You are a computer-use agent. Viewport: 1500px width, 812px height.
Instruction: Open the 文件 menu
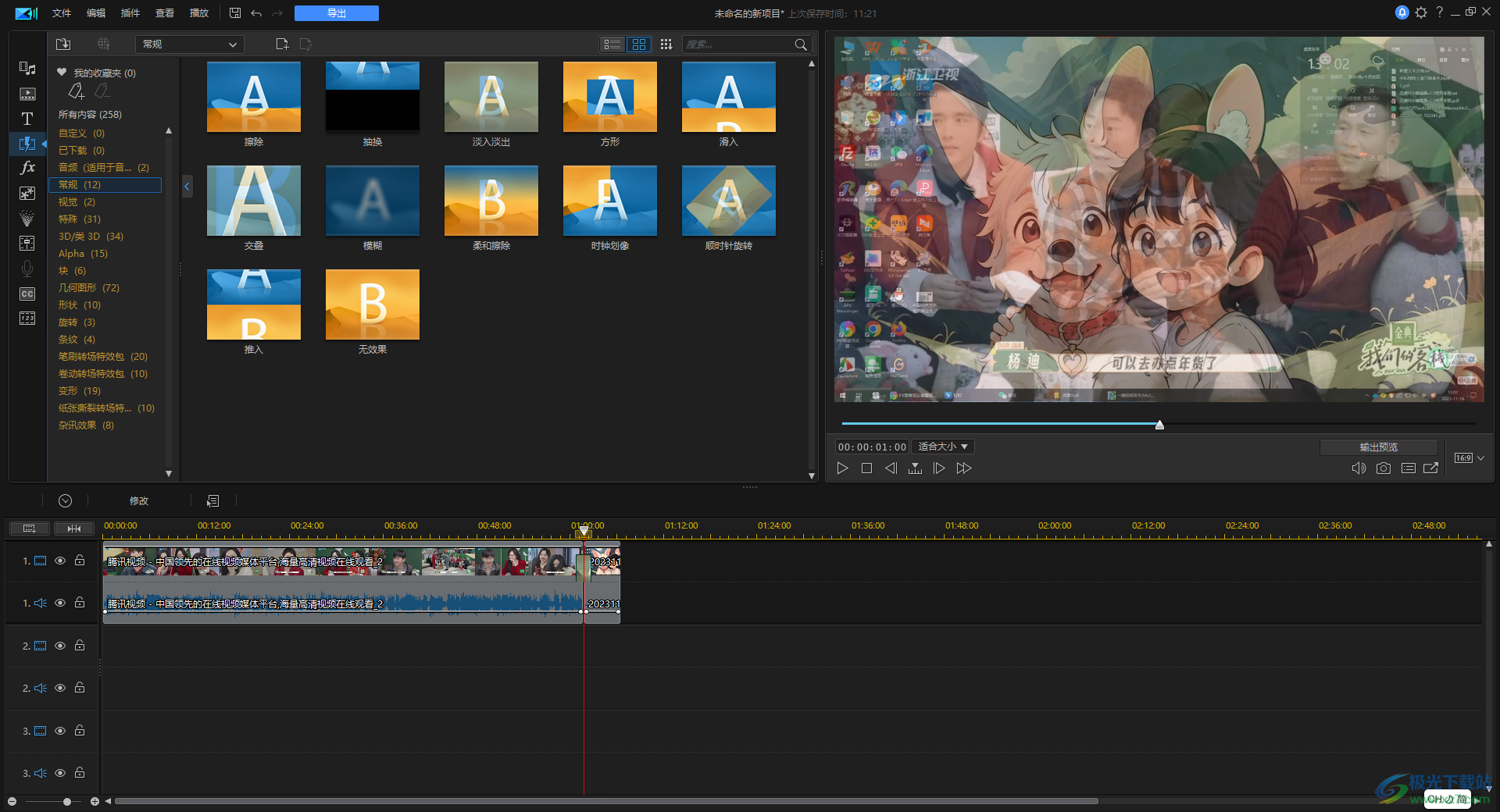pyautogui.click(x=62, y=13)
